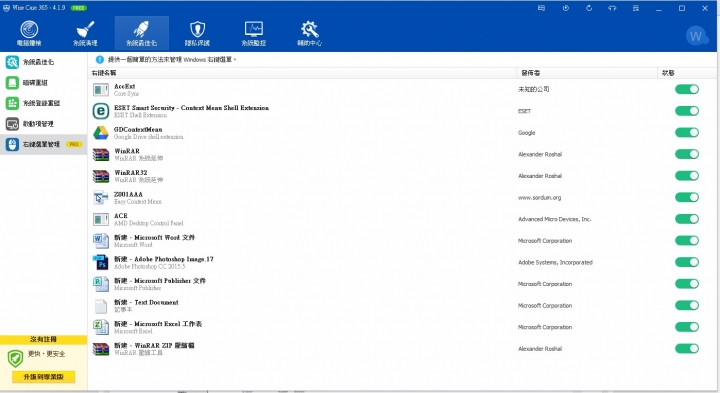This screenshot has height=393, width=720.
Task: Click publisher text "Advanced Micro Devices, Inc."
Action: [x=554, y=219]
